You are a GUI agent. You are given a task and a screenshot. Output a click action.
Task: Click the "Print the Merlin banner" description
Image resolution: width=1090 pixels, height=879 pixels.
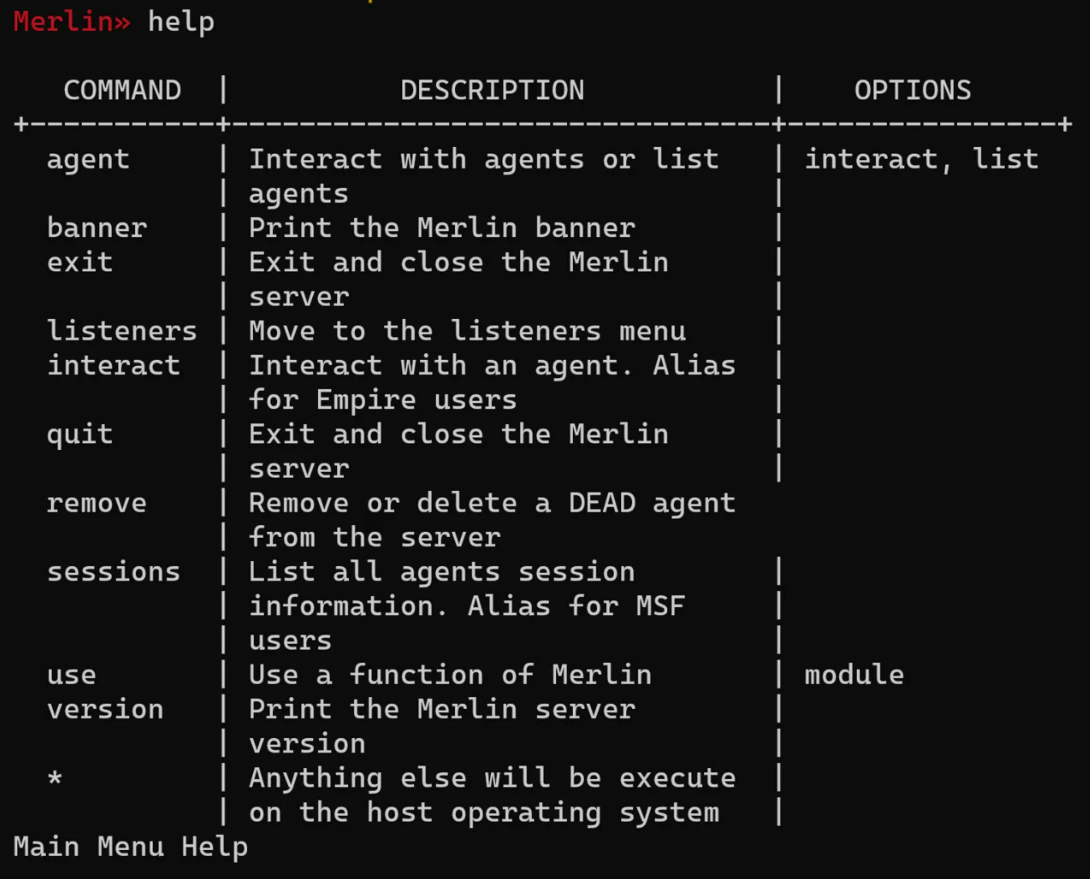(x=441, y=228)
